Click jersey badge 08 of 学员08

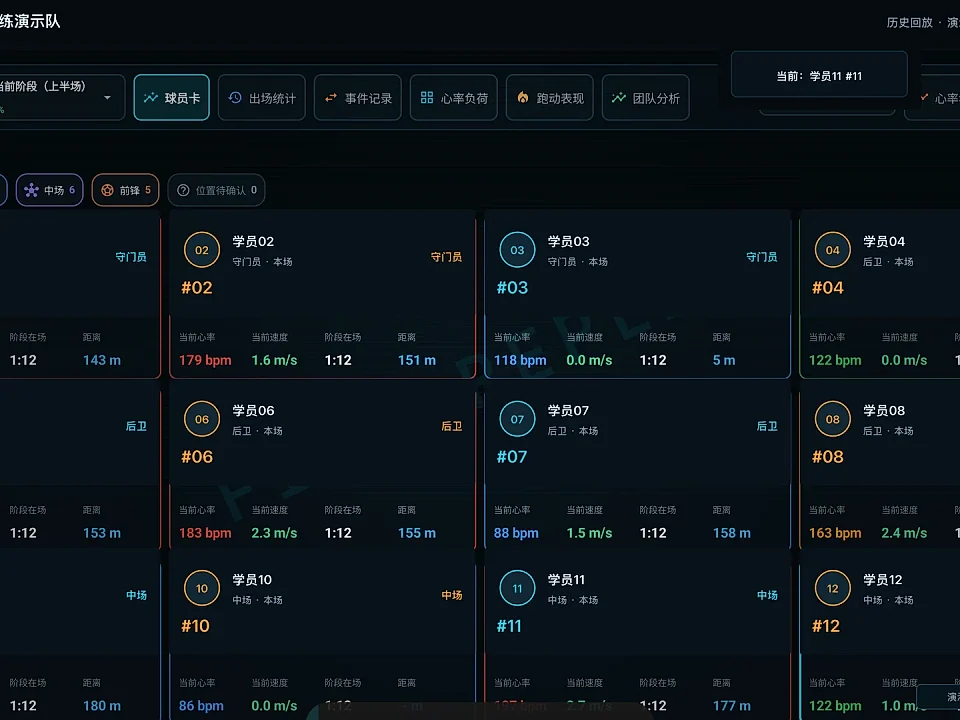pyautogui.click(x=833, y=419)
